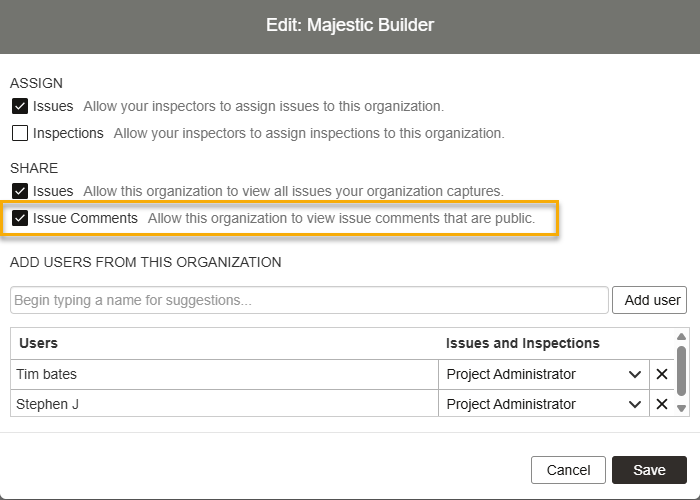Viewport: 700px width, 500px height.
Task: Toggle the Issue Comments checkbox
Action: point(20,218)
